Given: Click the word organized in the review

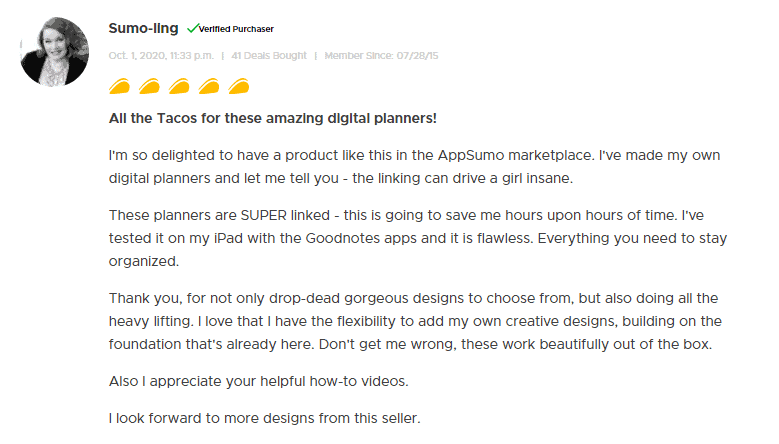Looking at the screenshot, I should point(144,262).
